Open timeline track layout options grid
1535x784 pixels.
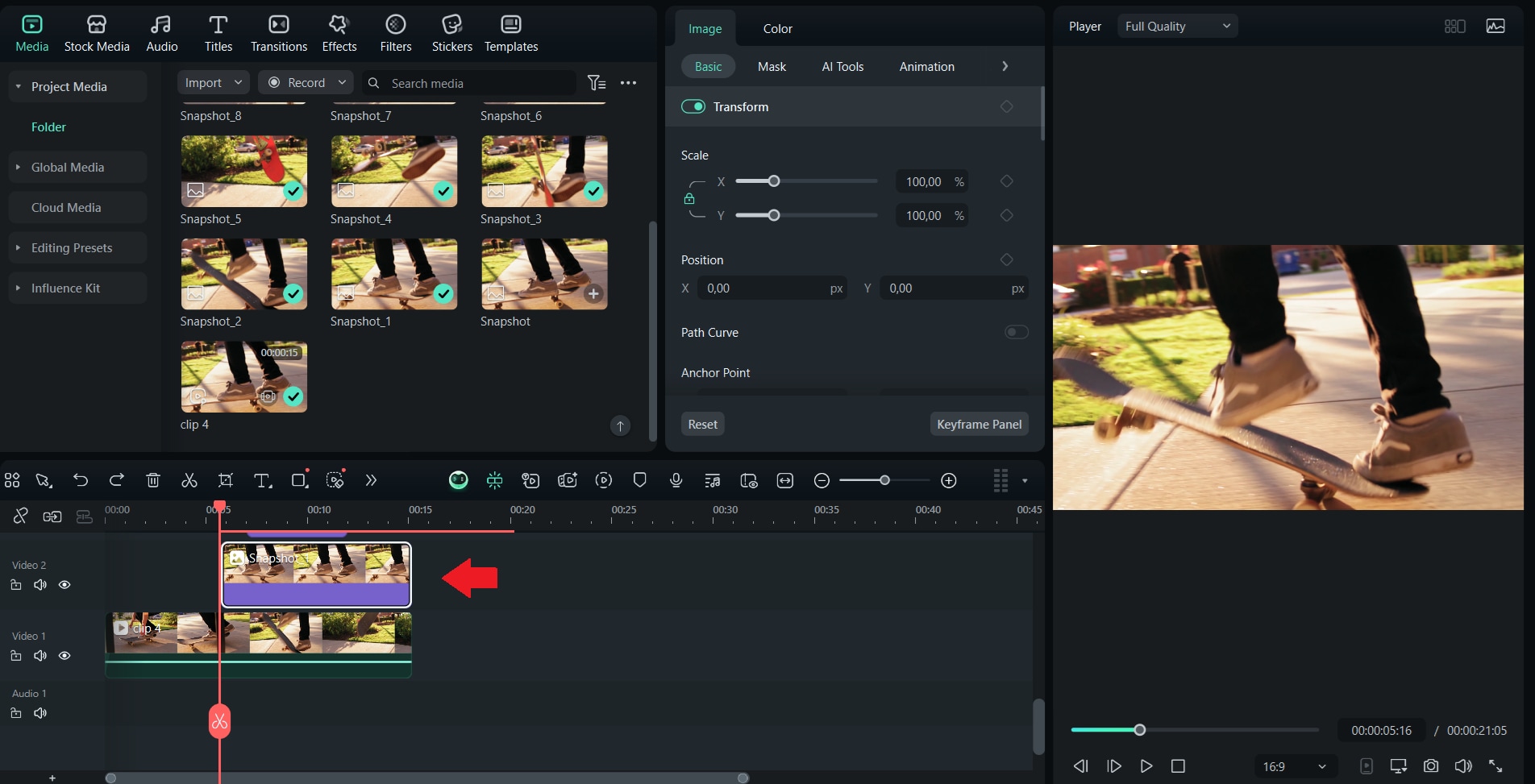(1000, 480)
